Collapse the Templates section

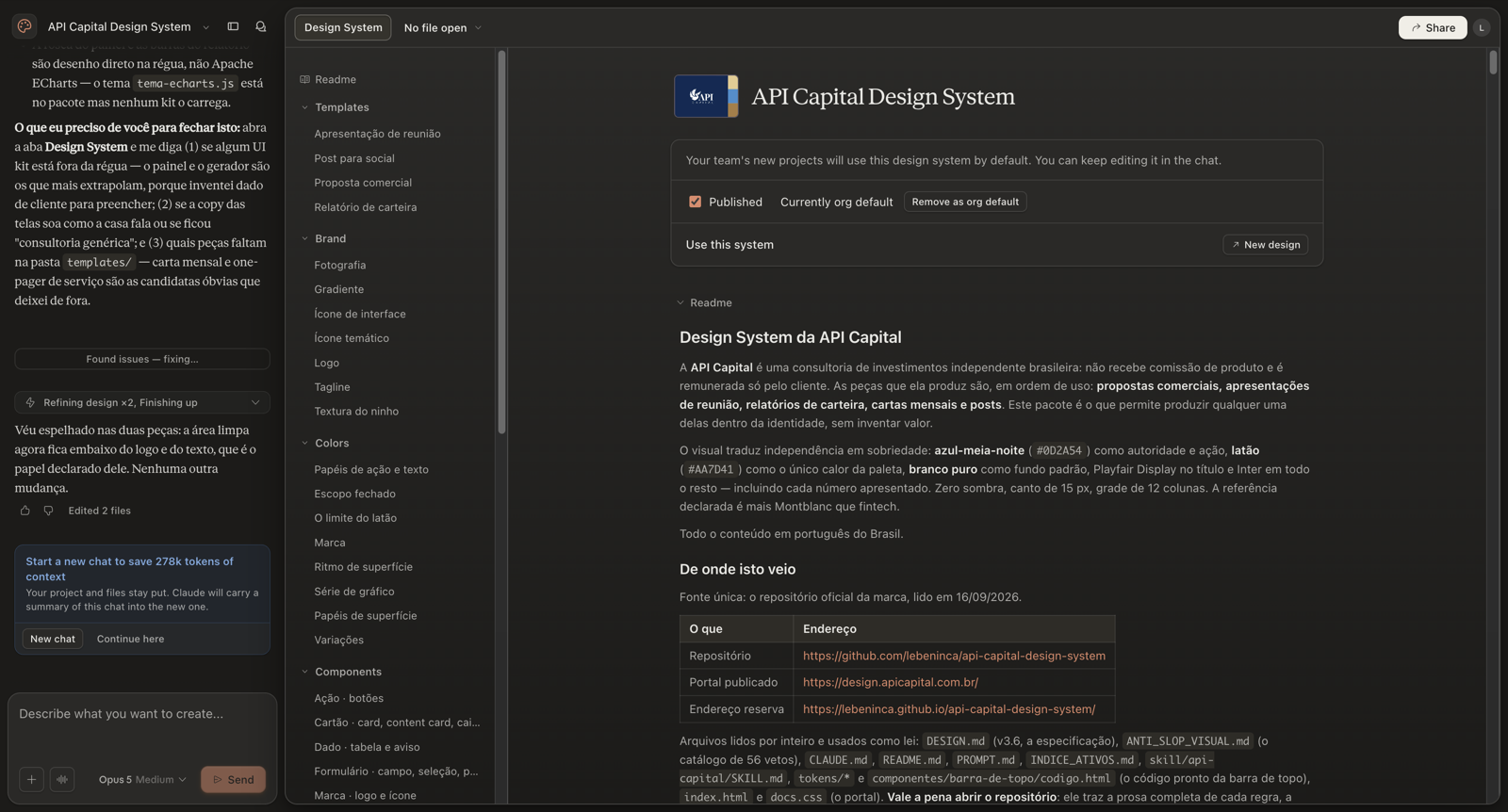tap(304, 107)
